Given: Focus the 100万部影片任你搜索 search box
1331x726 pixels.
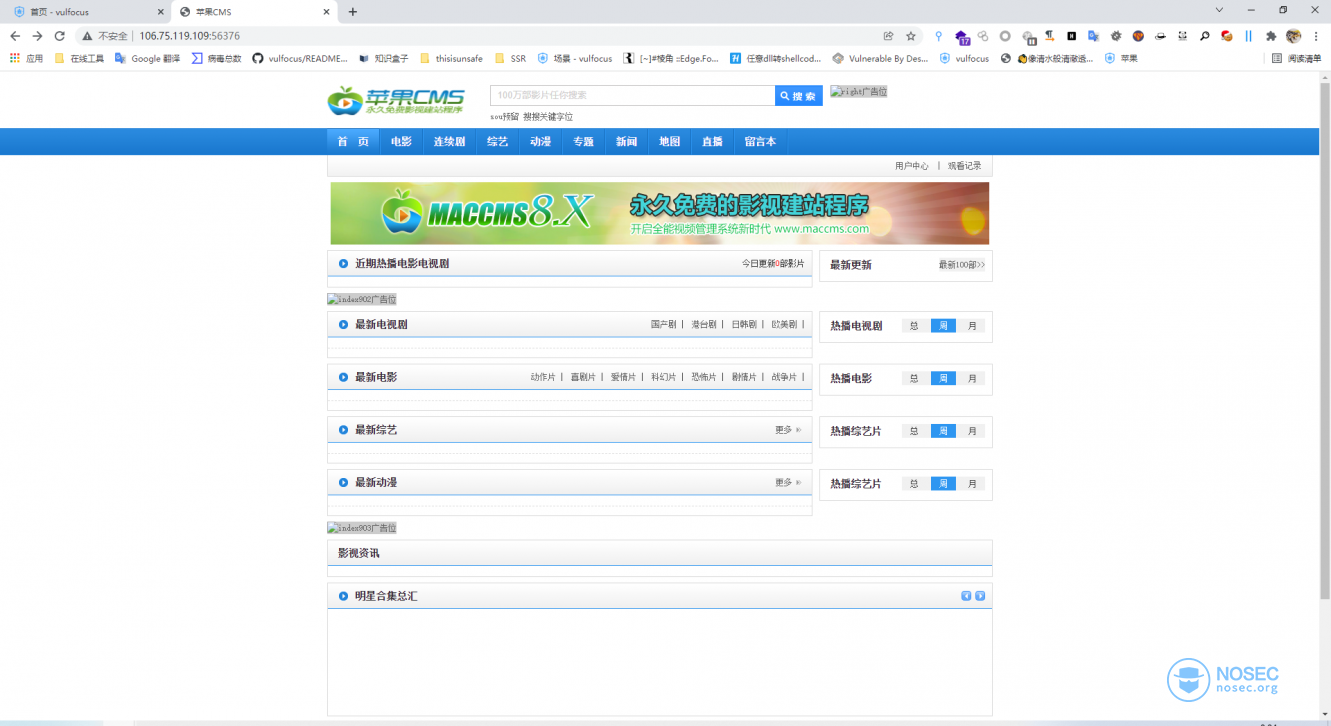Looking at the screenshot, I should 632,96.
